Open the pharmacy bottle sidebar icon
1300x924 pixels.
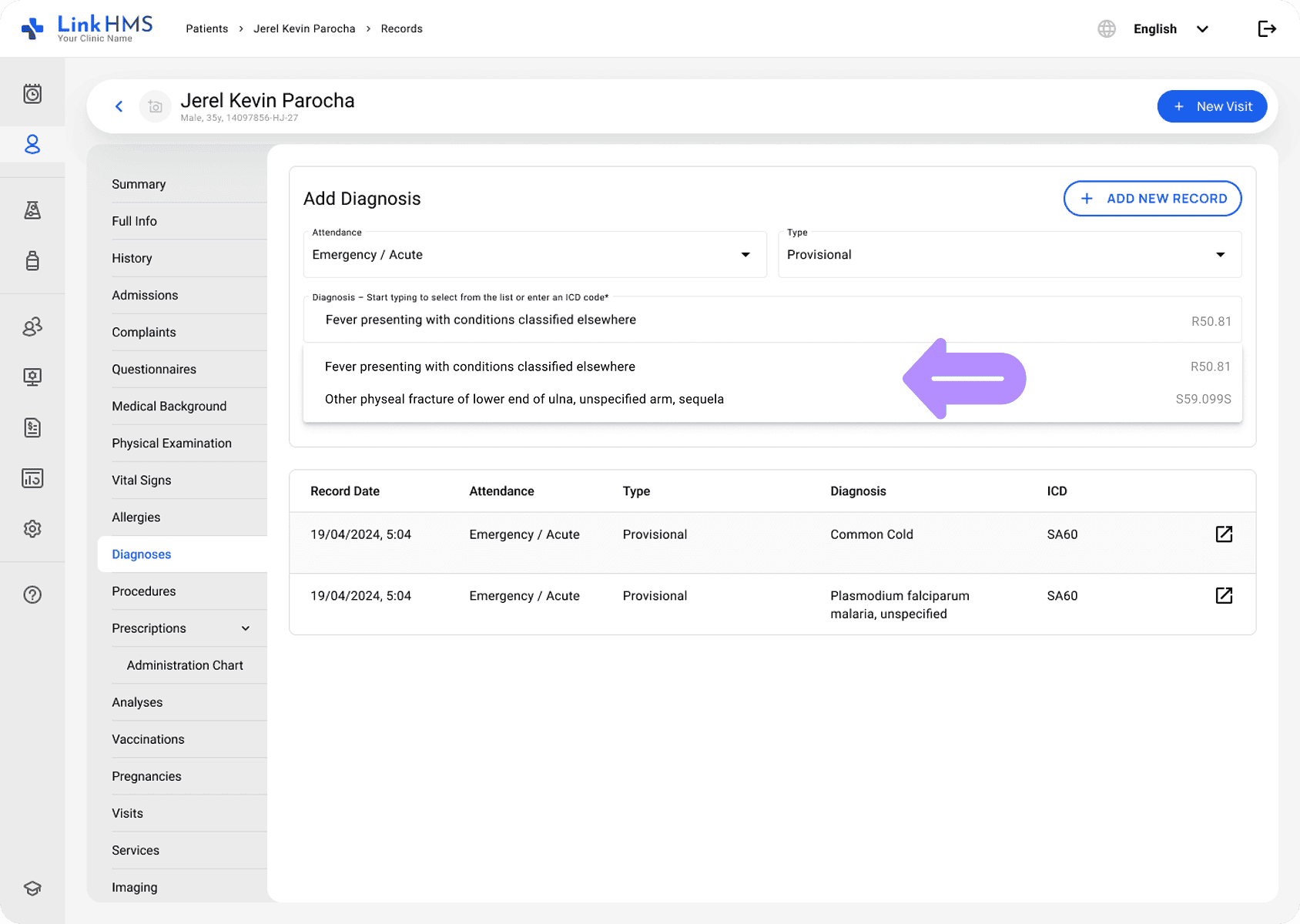point(32,260)
